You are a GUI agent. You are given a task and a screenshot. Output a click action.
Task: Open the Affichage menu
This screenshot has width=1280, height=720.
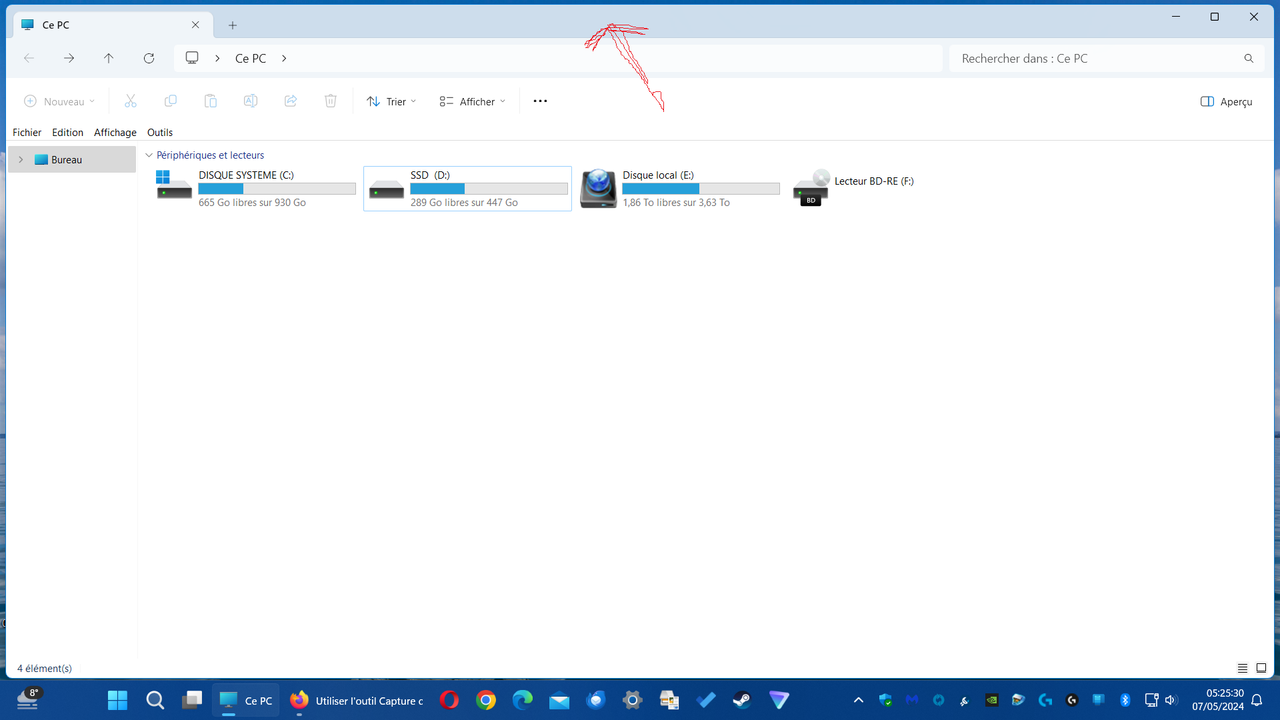(115, 132)
